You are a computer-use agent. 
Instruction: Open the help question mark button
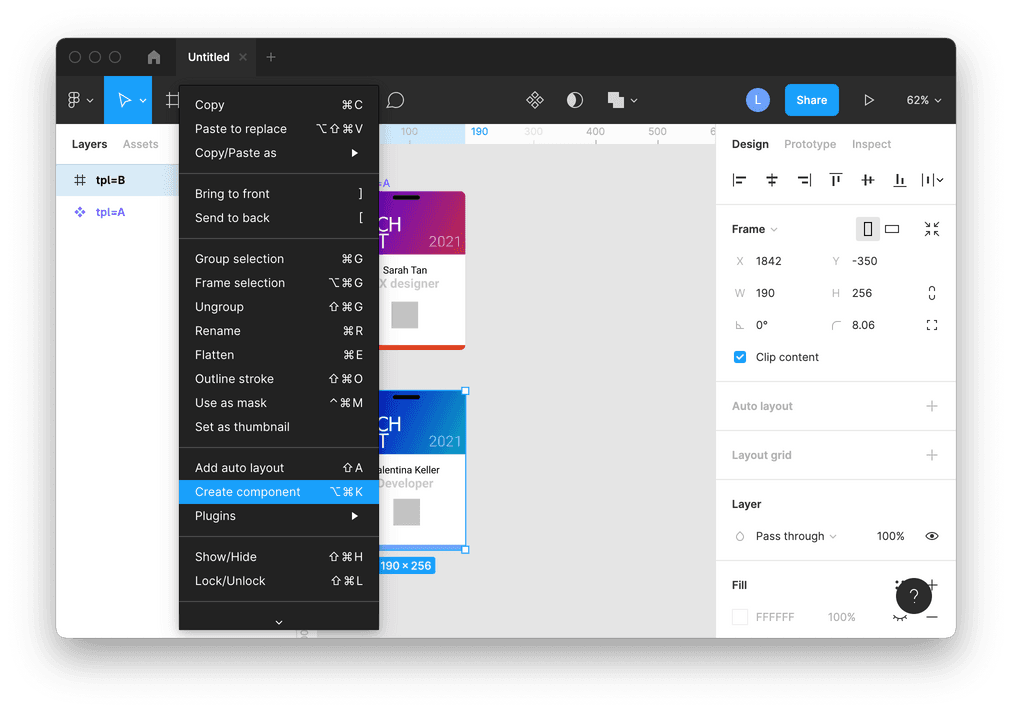[913, 596]
